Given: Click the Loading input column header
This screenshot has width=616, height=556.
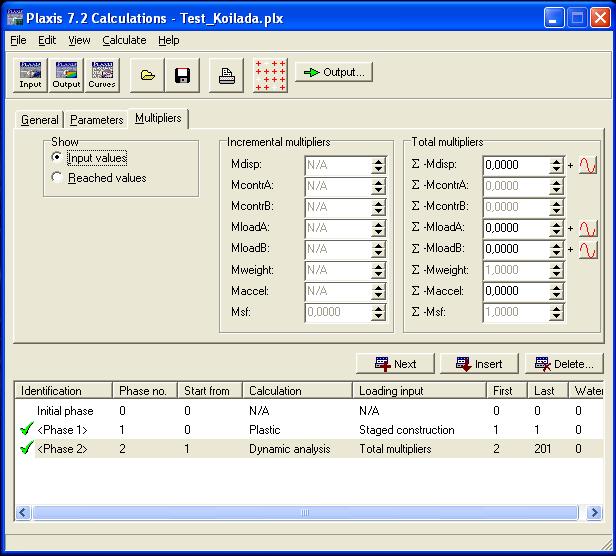Looking at the screenshot, I should point(419,391).
